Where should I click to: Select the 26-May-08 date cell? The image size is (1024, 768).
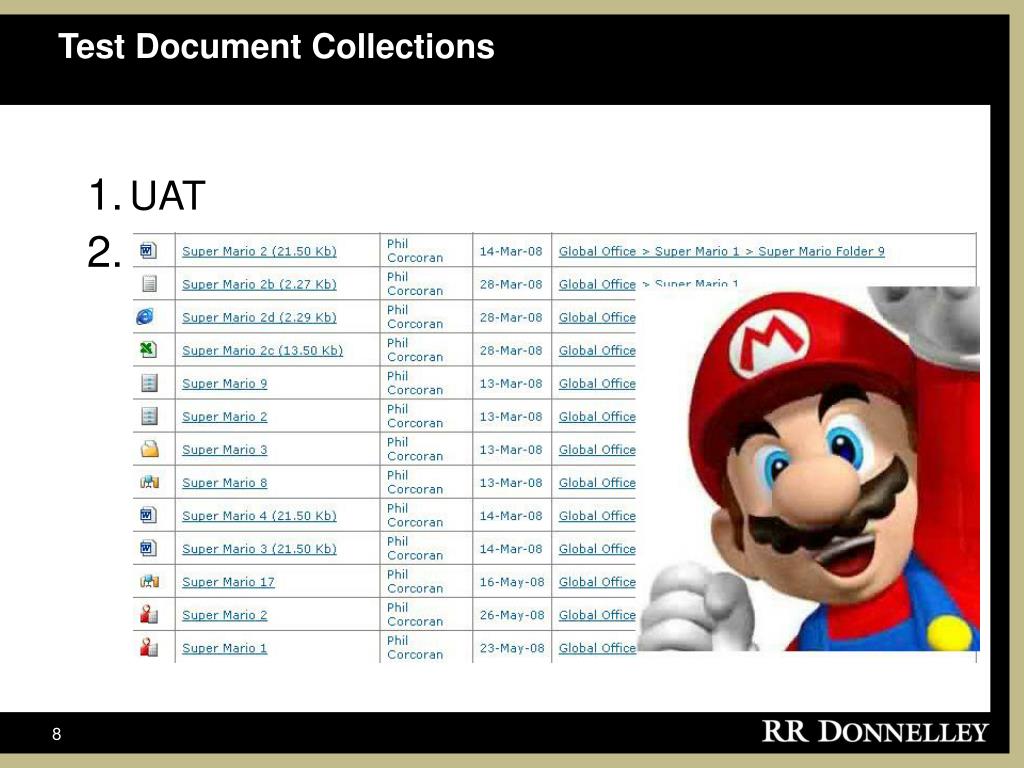pos(512,615)
